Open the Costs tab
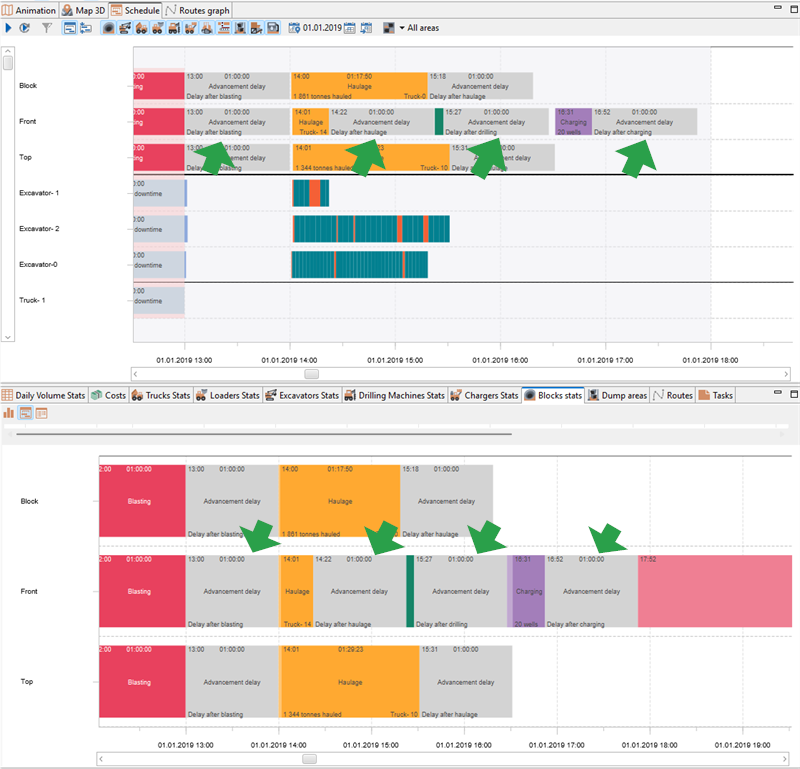800x769 pixels. click(x=108, y=395)
